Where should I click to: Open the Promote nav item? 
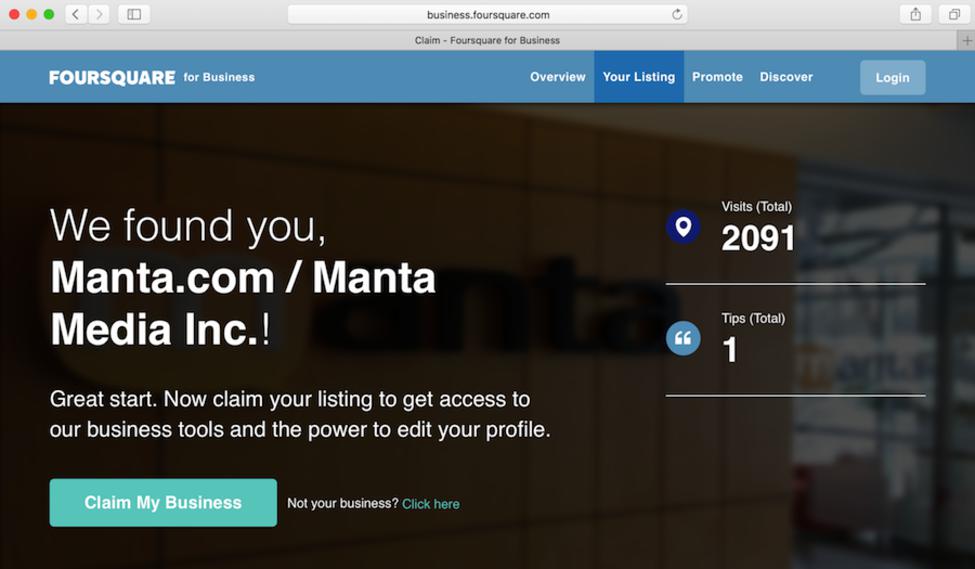[x=718, y=77]
